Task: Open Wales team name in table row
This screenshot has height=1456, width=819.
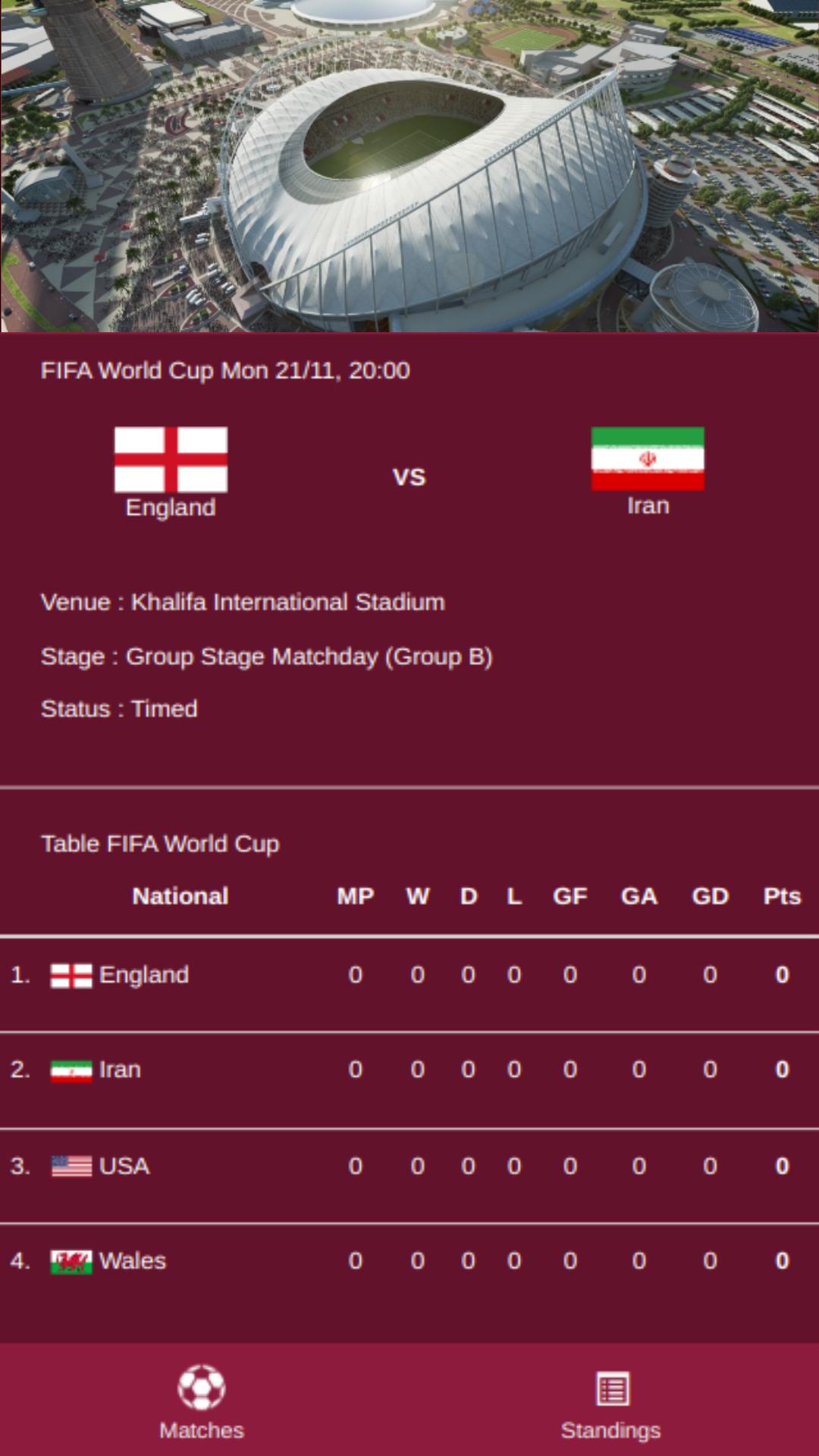Action: (x=133, y=1260)
